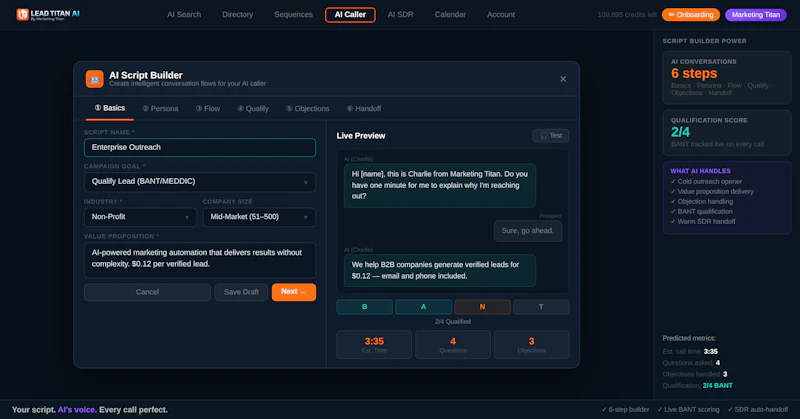800x419 pixels.
Task: Open the Company Size dropdown
Action: tap(259, 217)
